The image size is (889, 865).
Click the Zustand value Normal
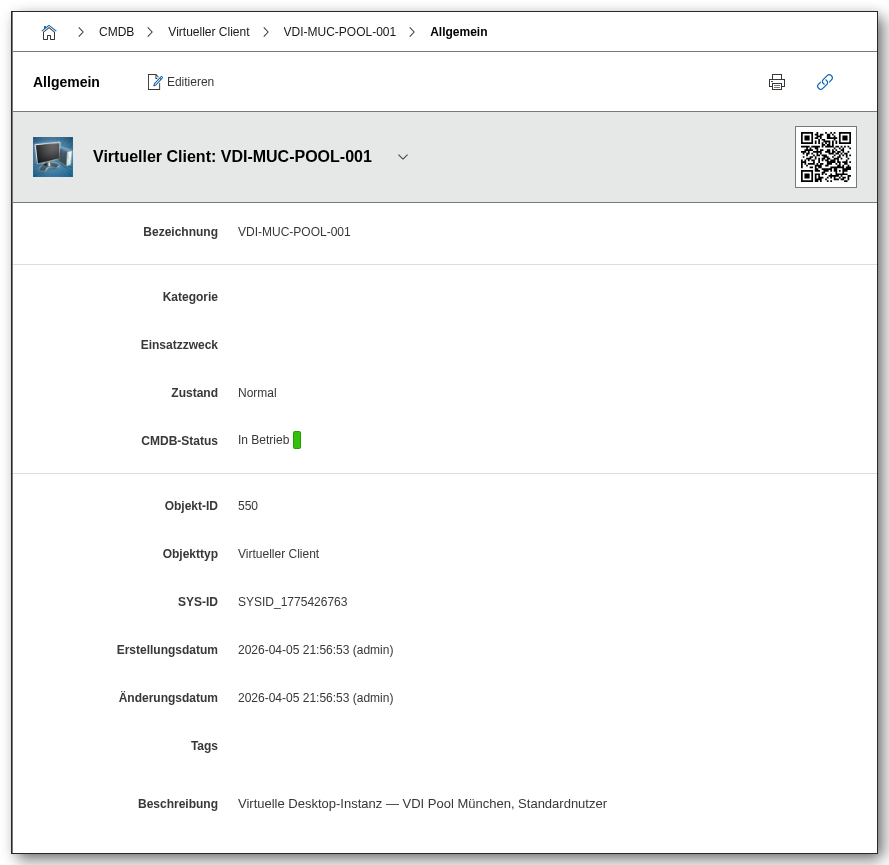click(x=256, y=392)
